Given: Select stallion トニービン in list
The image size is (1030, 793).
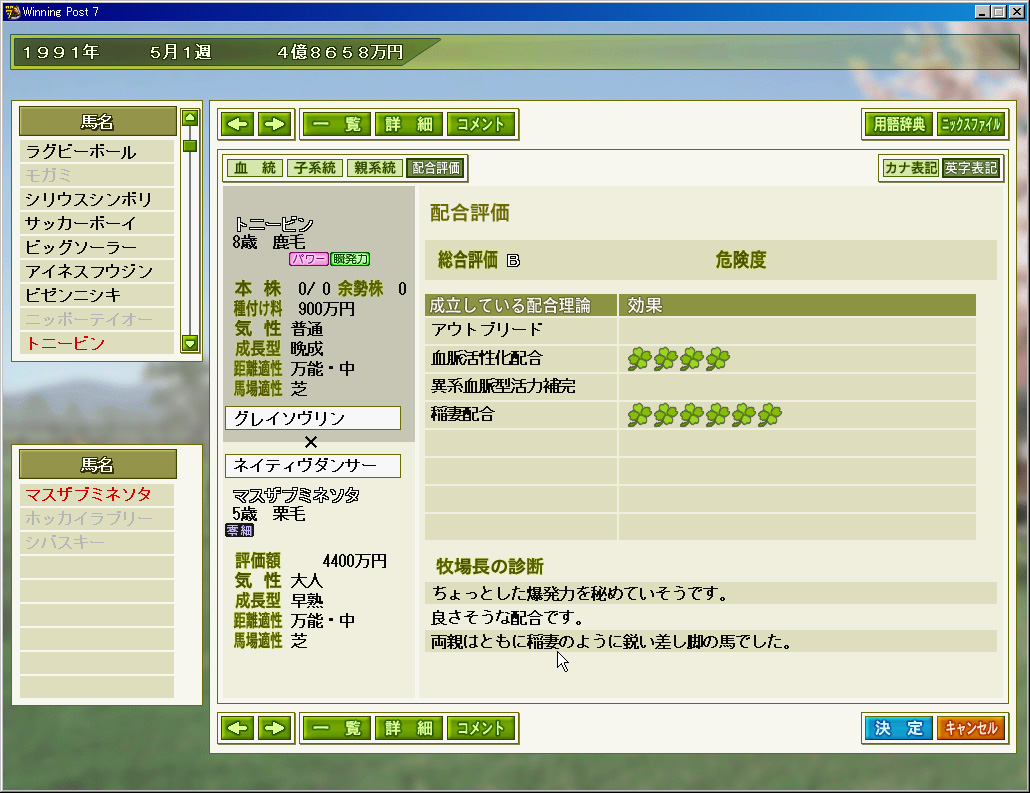Looking at the screenshot, I should [97, 343].
